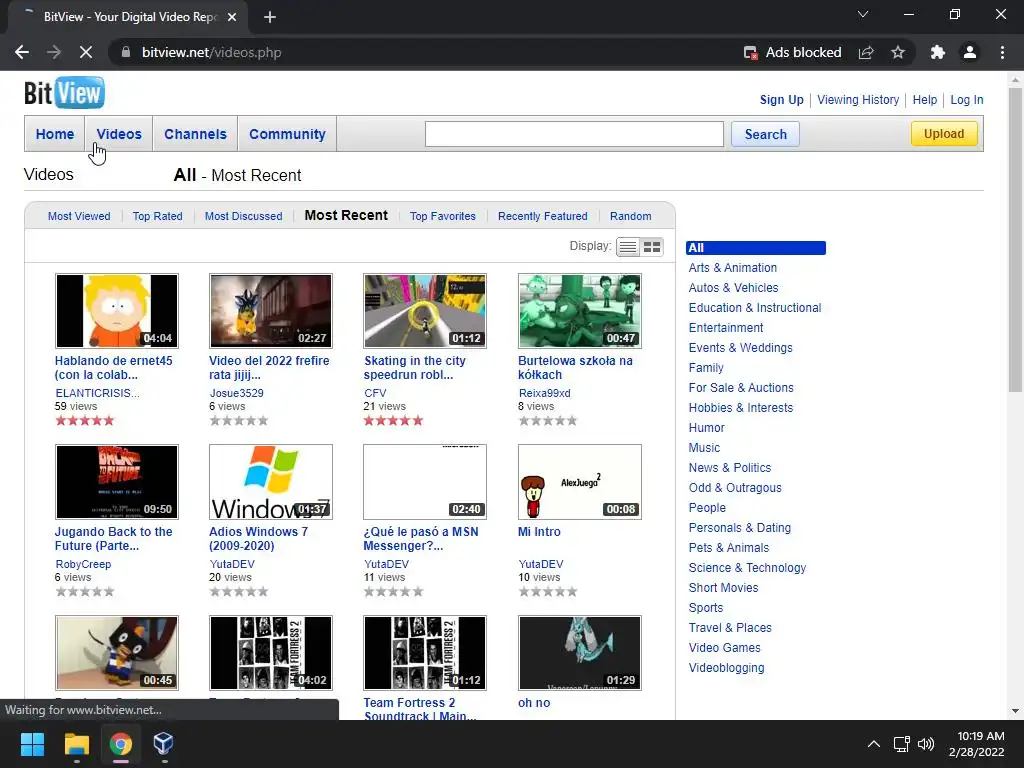Screen dimensions: 1024x768
Task: Open the Skating in the city thumbnail
Action: point(425,311)
